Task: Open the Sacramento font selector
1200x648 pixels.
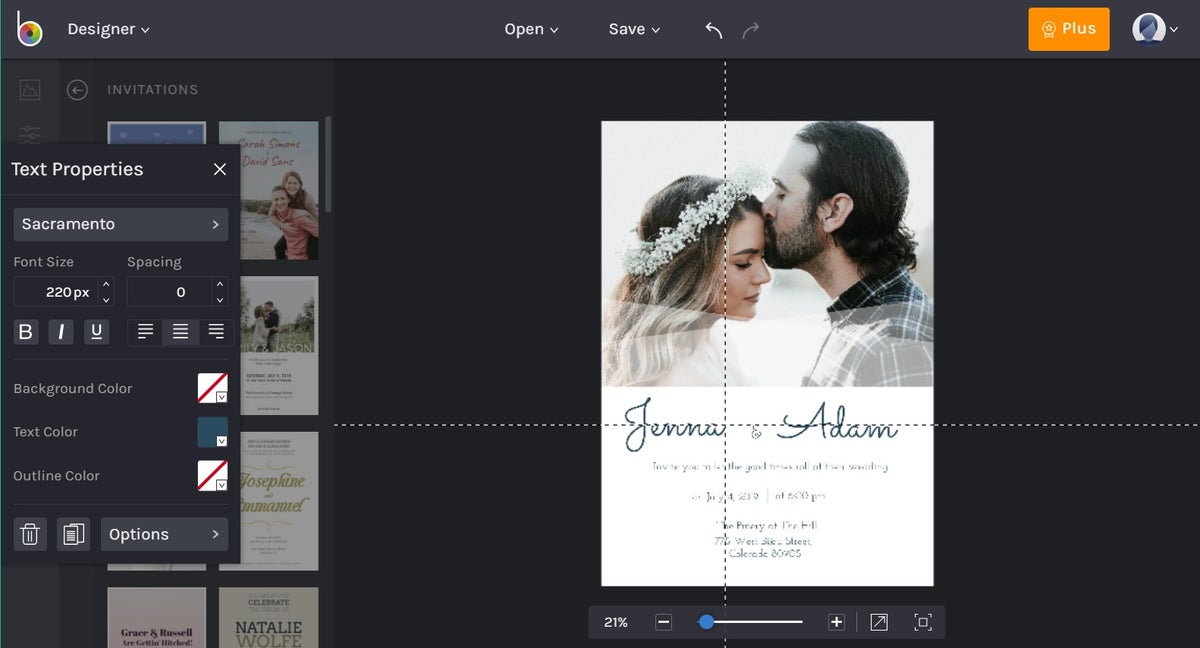Action: (120, 224)
